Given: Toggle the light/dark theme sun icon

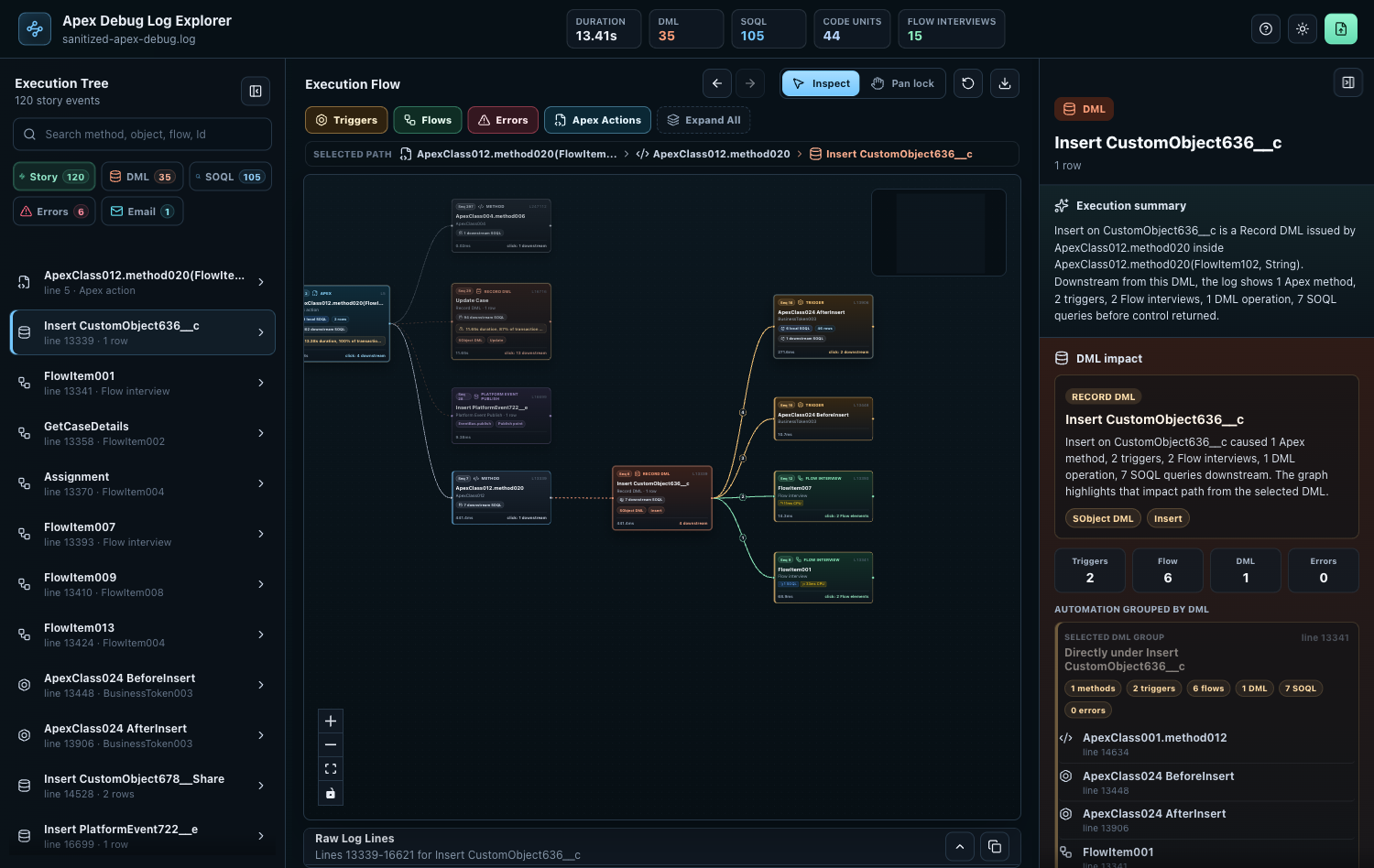Looking at the screenshot, I should (x=1303, y=29).
